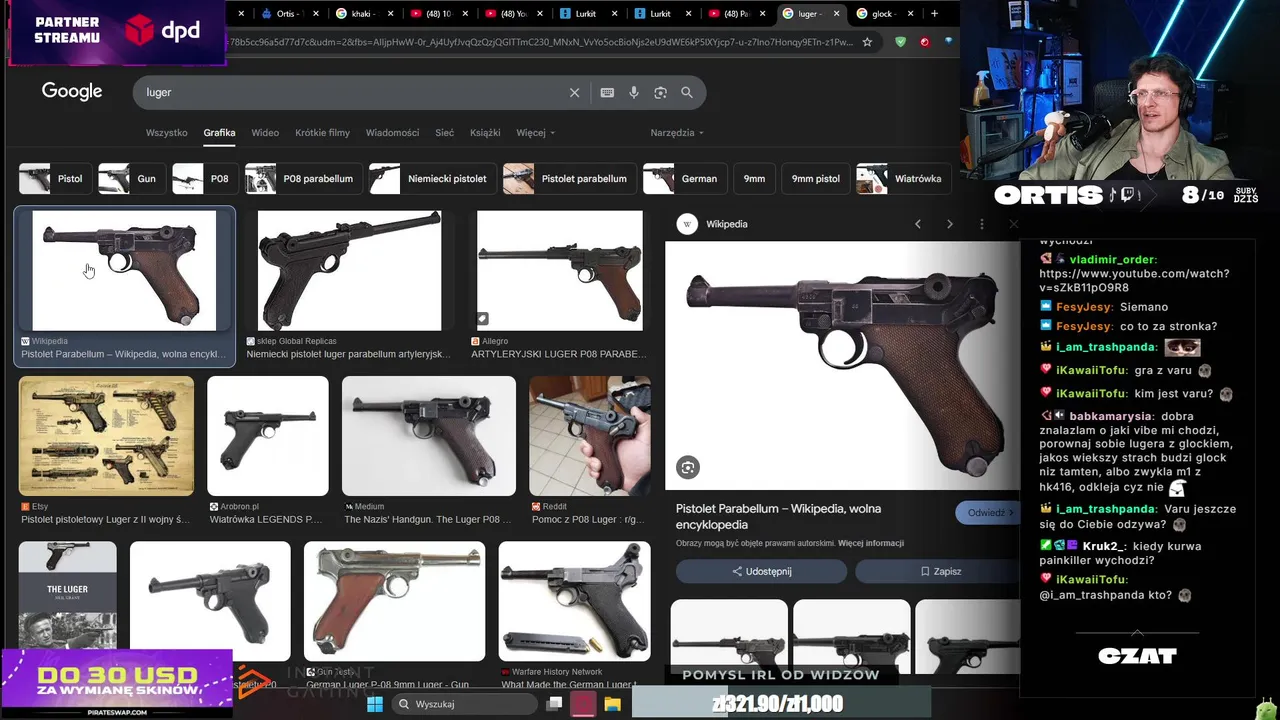Screen dimensions: 1280x720
Task: Select the Etsy luger diagram thumbnail
Action: [x=106, y=436]
